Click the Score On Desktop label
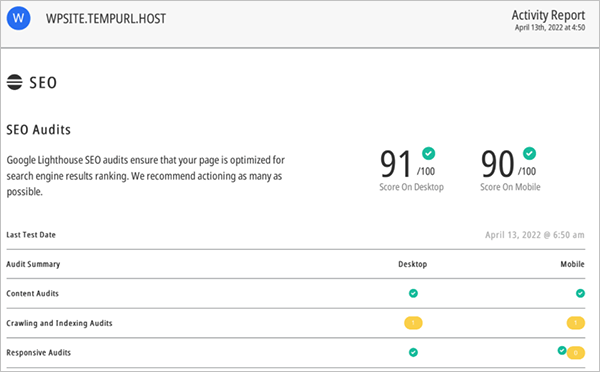This screenshot has height=372, width=600. tap(411, 187)
